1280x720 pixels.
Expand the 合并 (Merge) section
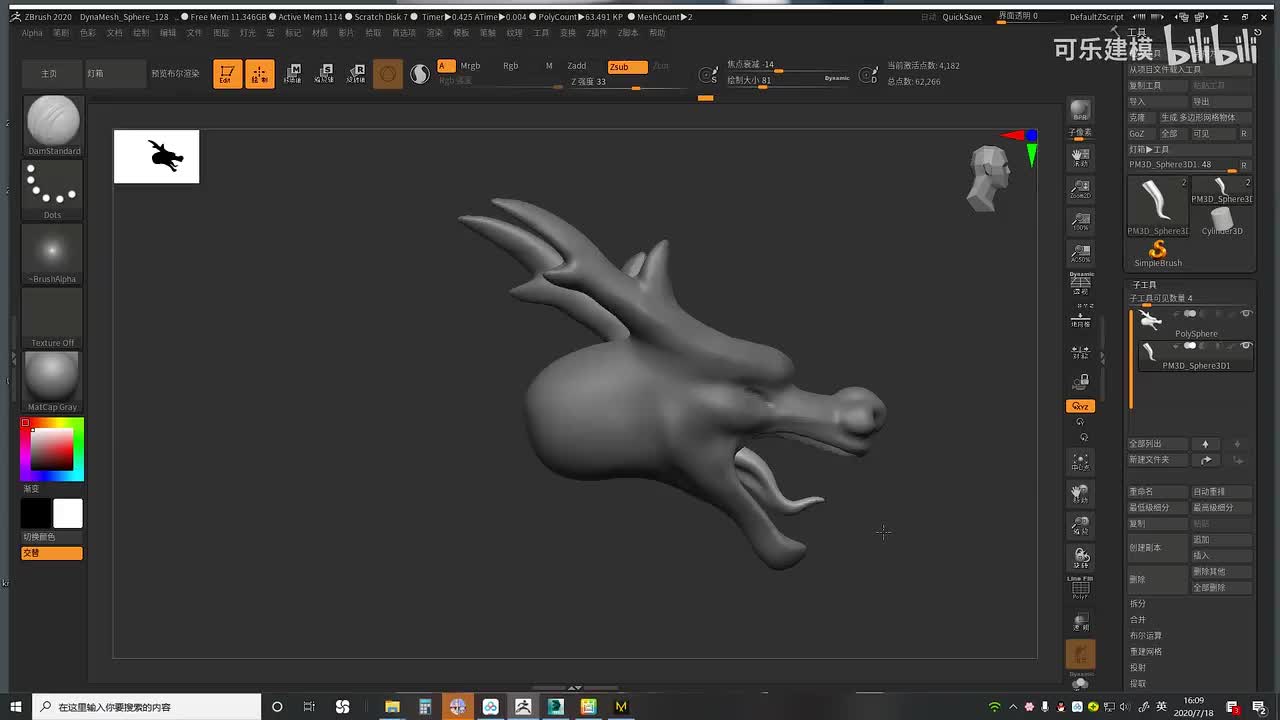click(1138, 620)
